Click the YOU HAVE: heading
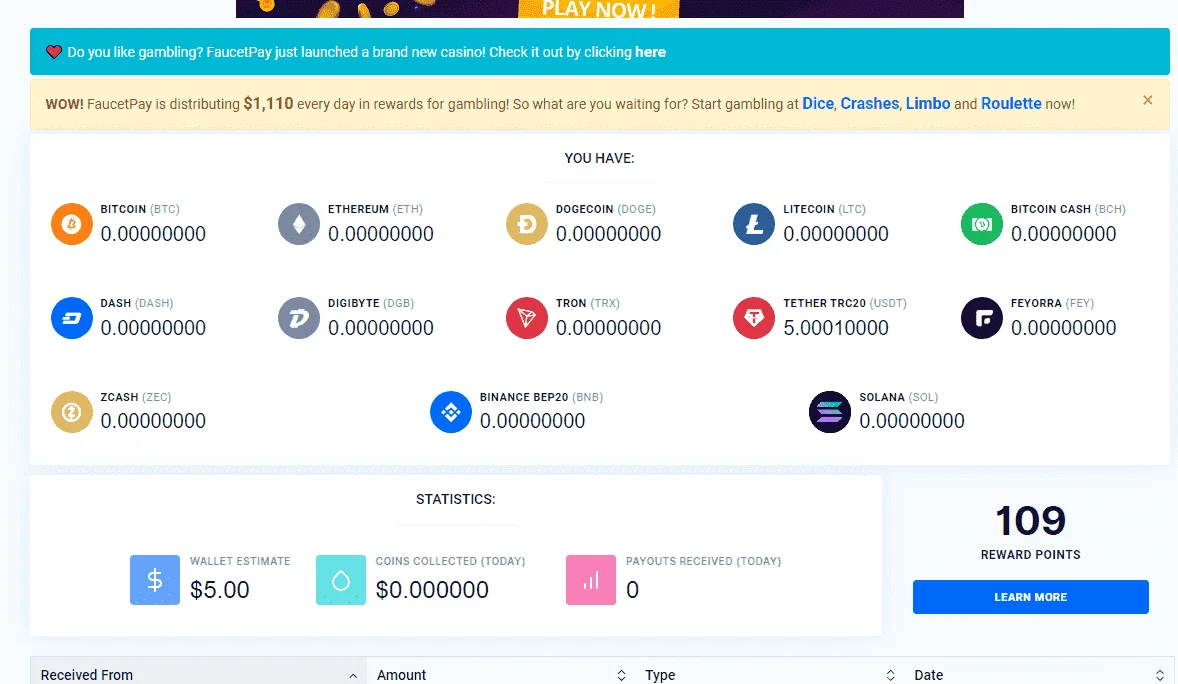The height and width of the screenshot is (684, 1178). tap(600, 158)
